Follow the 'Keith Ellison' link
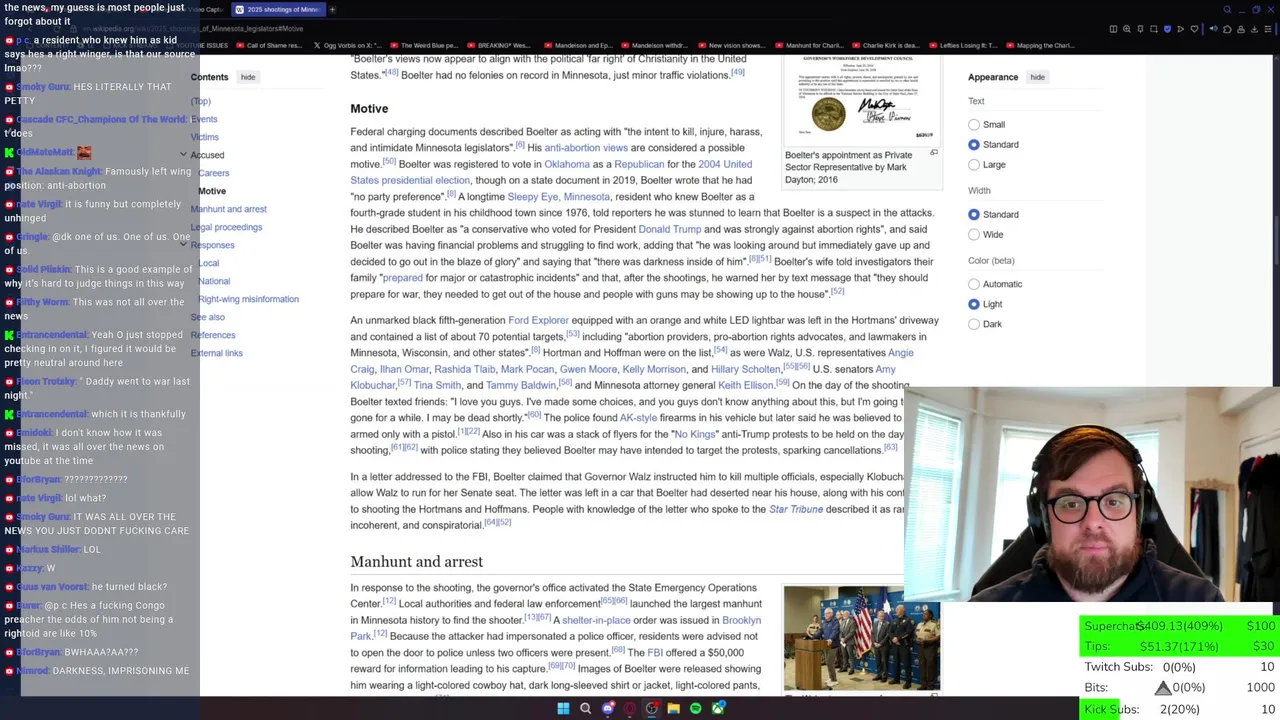1280x720 pixels. click(x=745, y=385)
